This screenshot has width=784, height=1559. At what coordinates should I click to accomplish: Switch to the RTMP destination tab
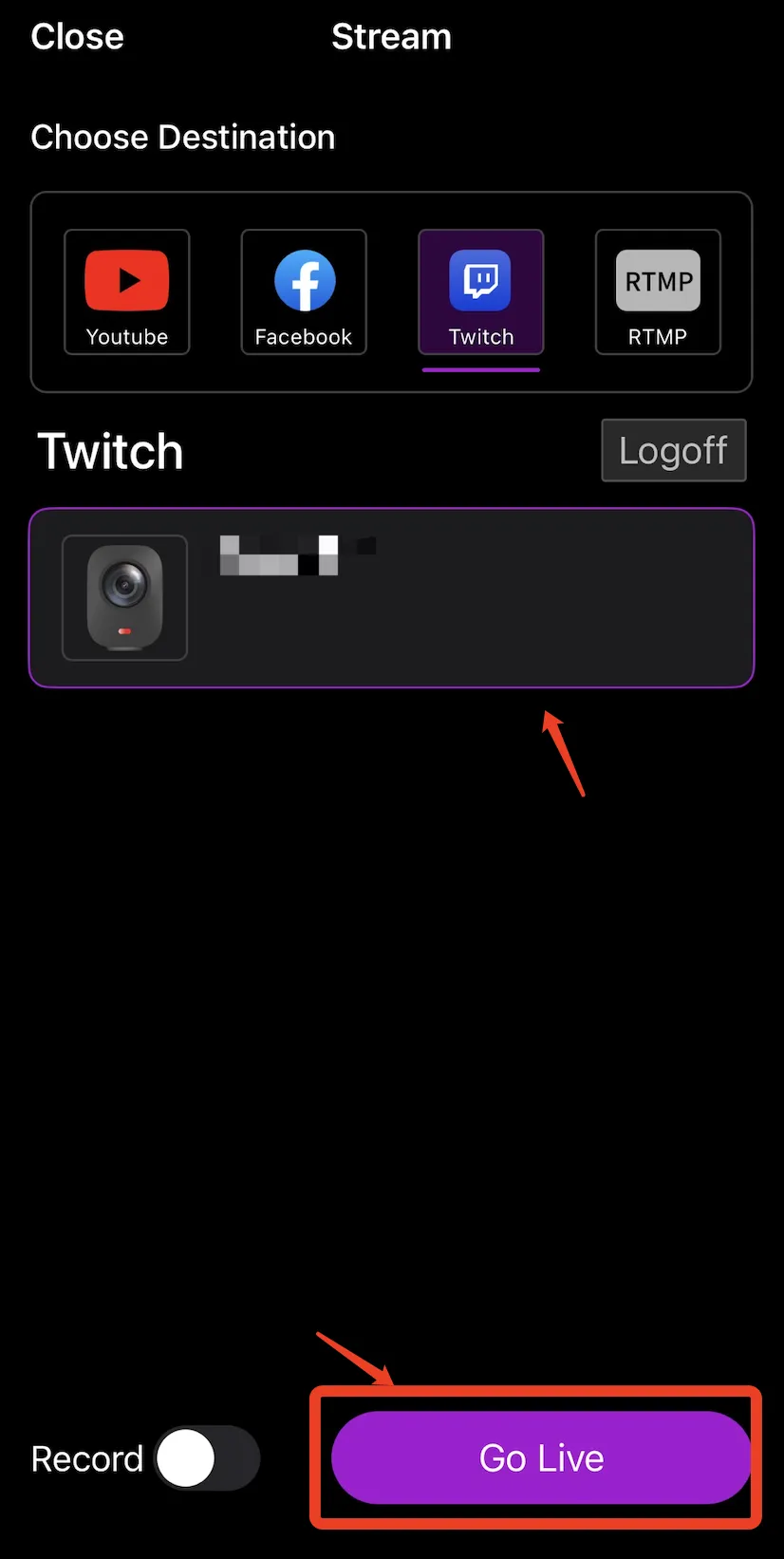click(658, 291)
